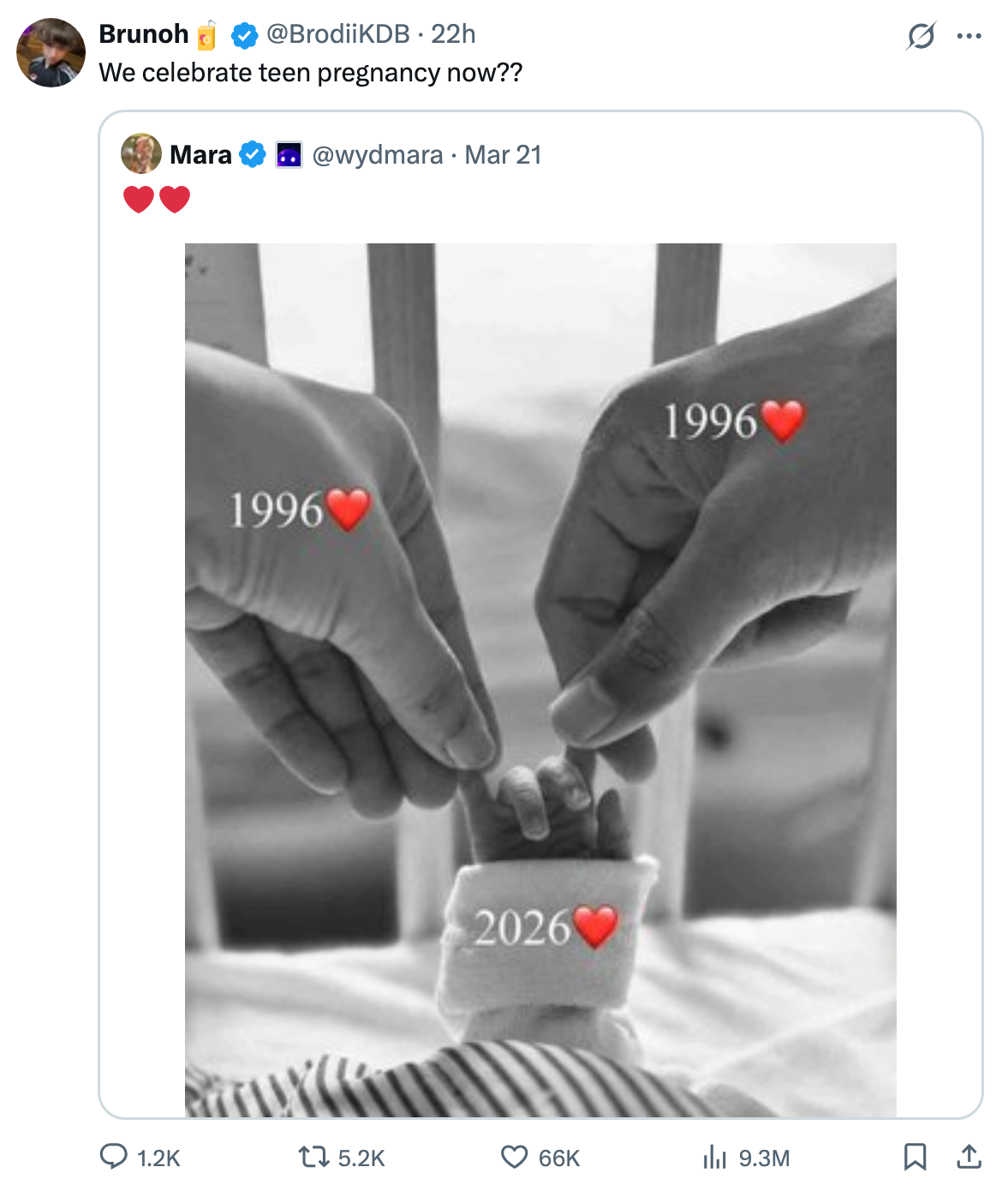The height and width of the screenshot is (1185, 1008).
Task: Bookmark this tweet
Action: 915,1158
